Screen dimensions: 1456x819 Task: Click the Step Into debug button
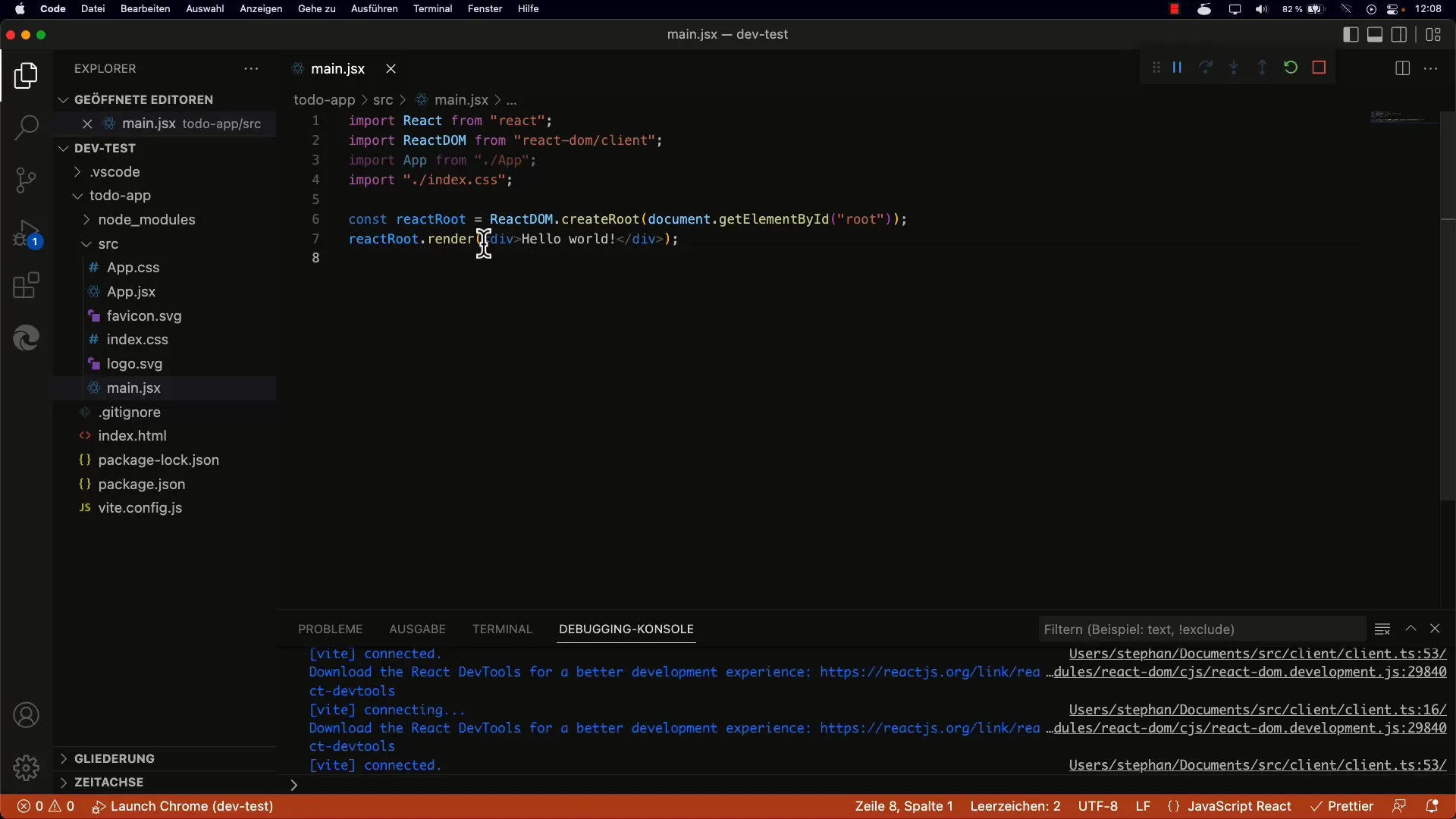[1234, 67]
